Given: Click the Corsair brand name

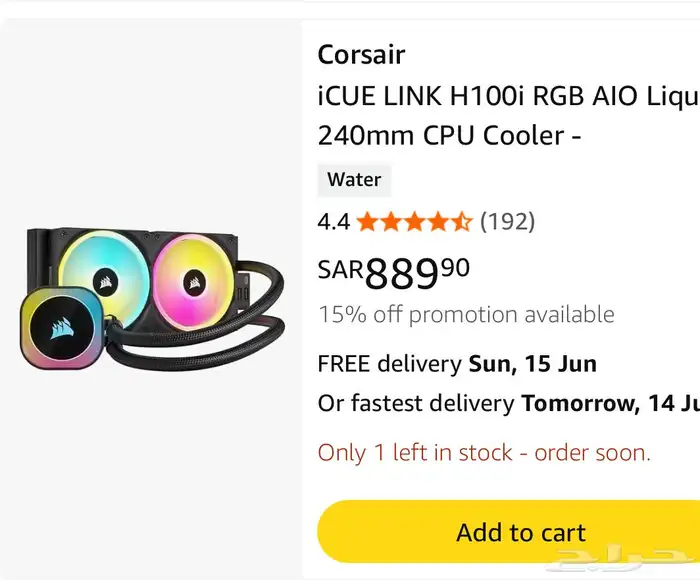Looking at the screenshot, I should pos(361,55).
